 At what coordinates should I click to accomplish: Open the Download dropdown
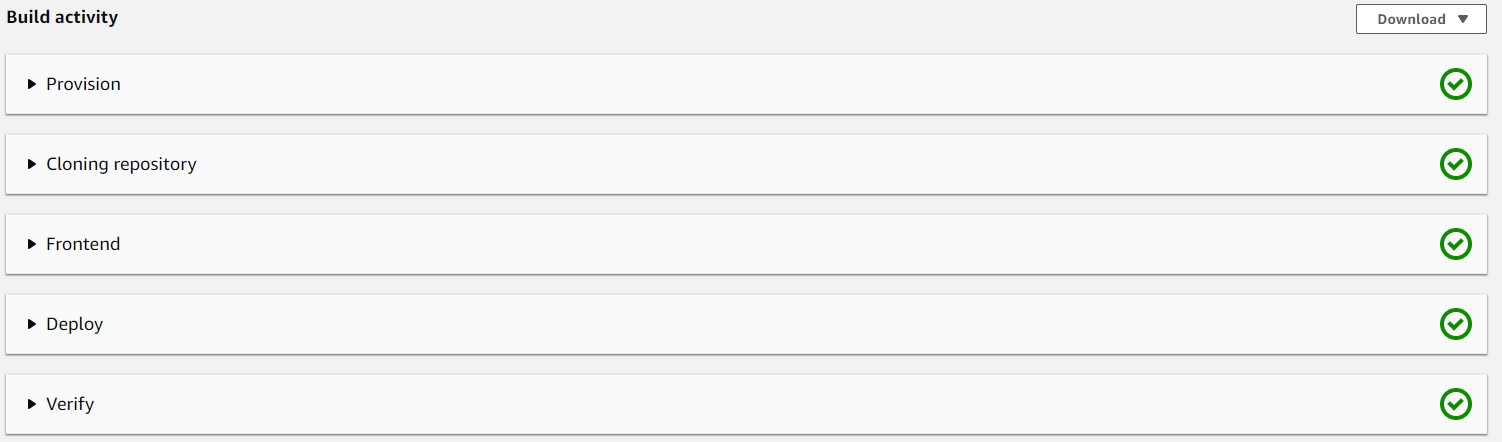coord(1420,19)
